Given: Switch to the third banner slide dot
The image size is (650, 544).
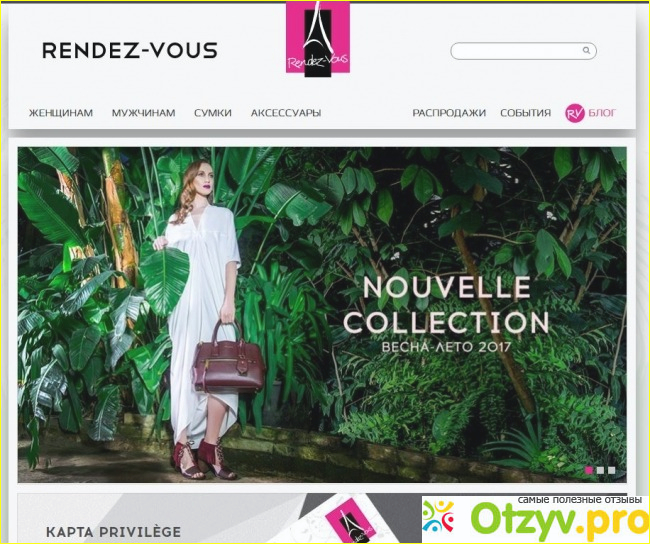Looking at the screenshot, I should coord(611,470).
